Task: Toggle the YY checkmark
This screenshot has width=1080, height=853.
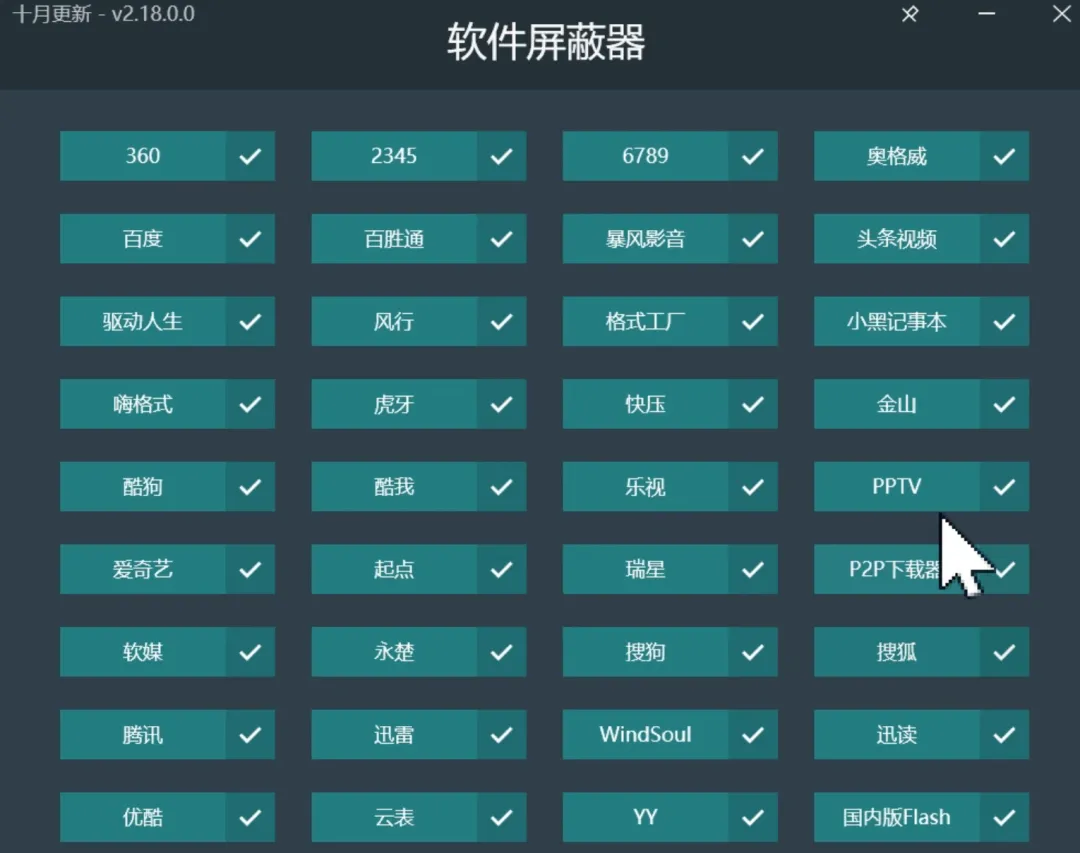Action: [x=753, y=818]
